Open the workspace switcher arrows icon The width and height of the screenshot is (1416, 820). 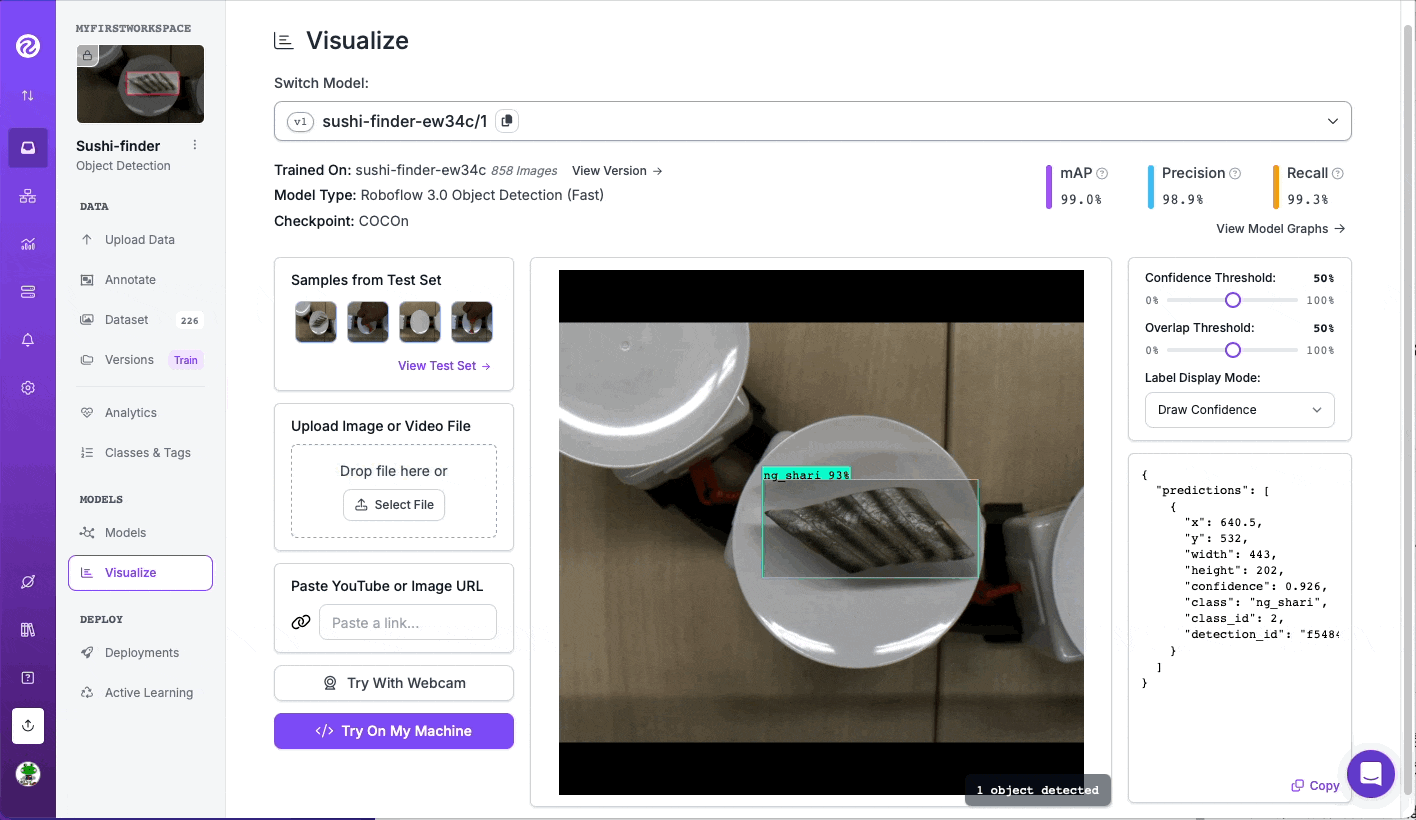click(x=28, y=96)
